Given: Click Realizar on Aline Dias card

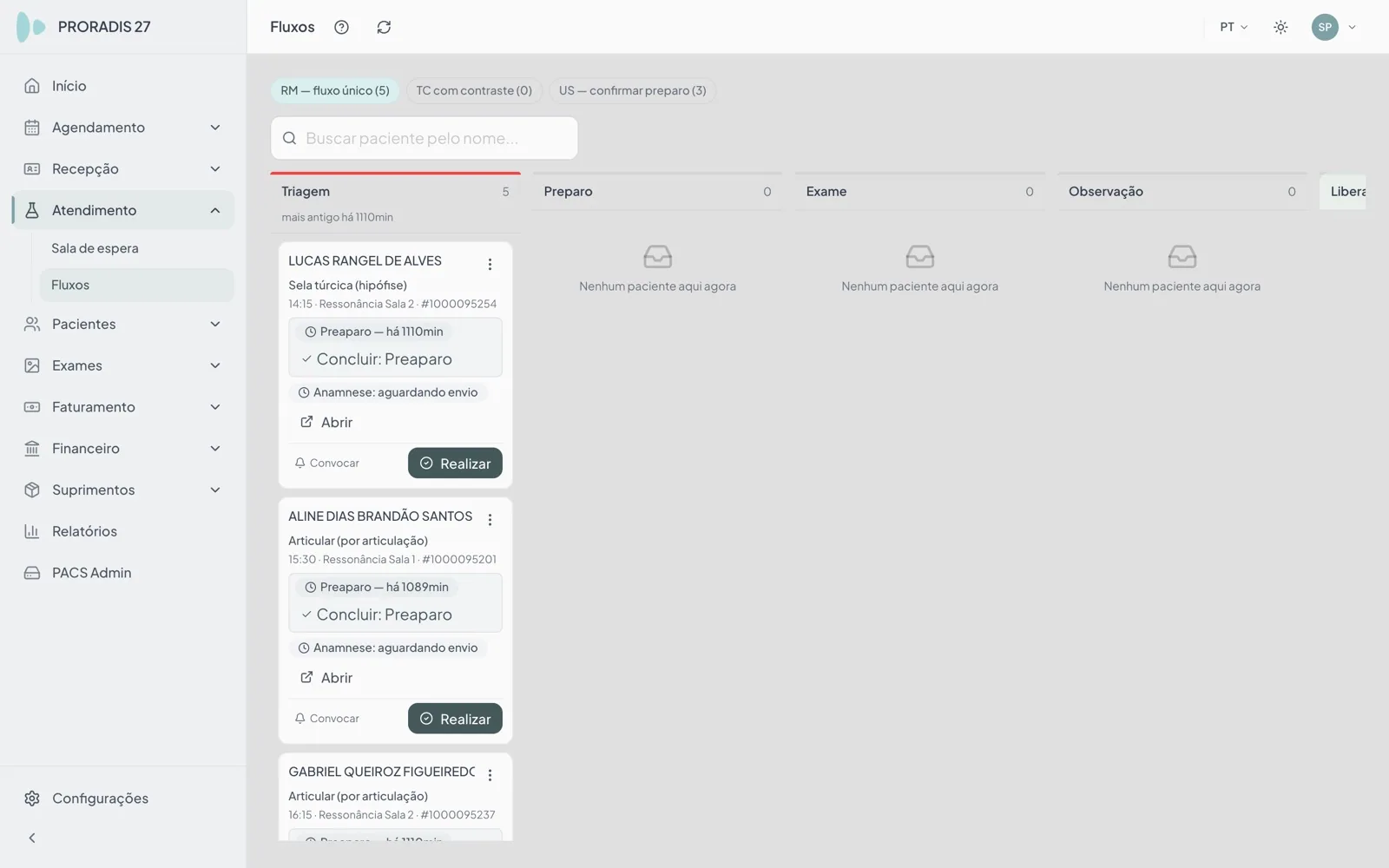Looking at the screenshot, I should pos(455,719).
